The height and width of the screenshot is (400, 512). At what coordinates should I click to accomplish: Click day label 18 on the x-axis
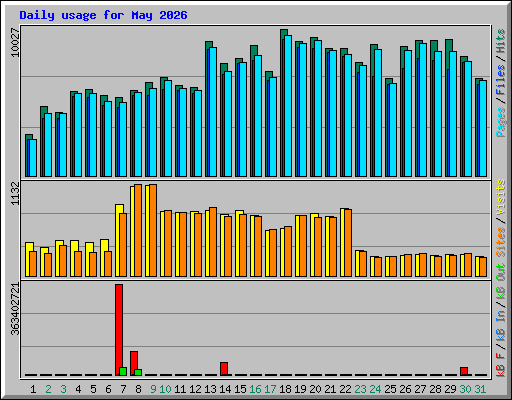pyautogui.click(x=285, y=389)
